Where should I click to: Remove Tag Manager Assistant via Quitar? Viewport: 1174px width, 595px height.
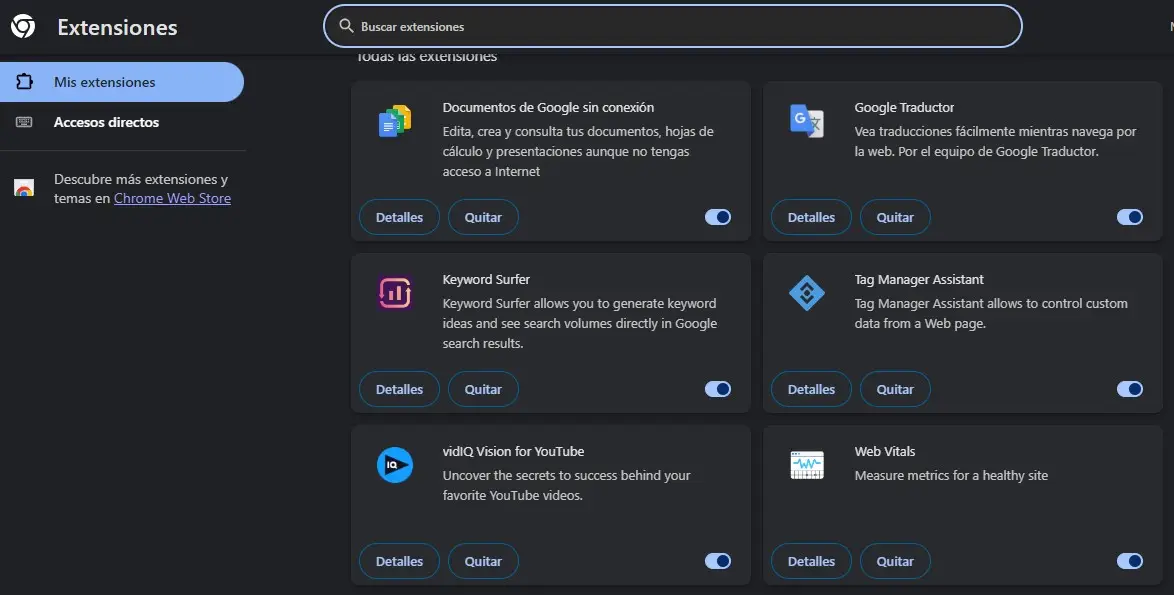tap(895, 389)
